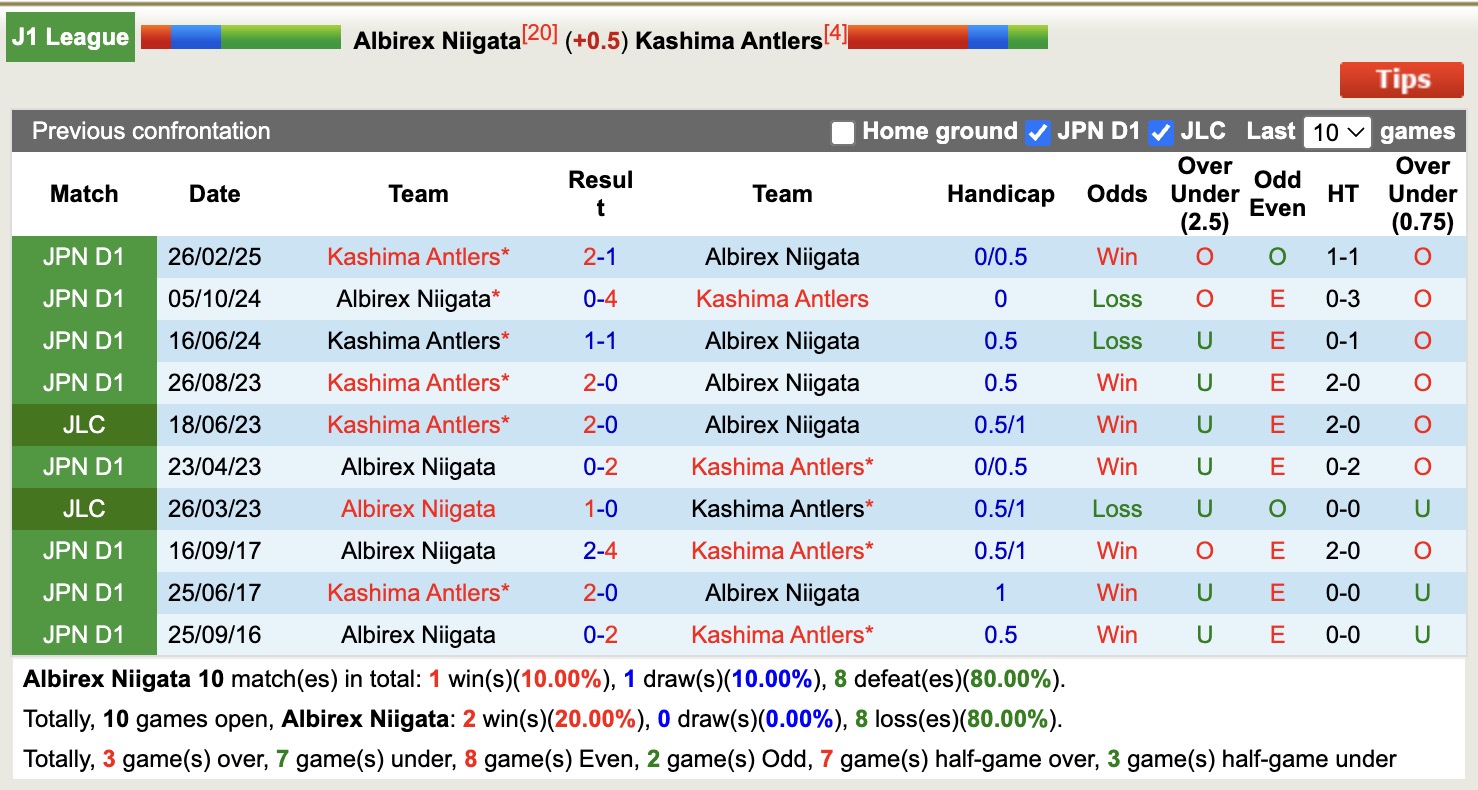The width and height of the screenshot is (1478, 790).
Task: Click the JLC label on the 18/06/23 row
Action: tap(84, 425)
